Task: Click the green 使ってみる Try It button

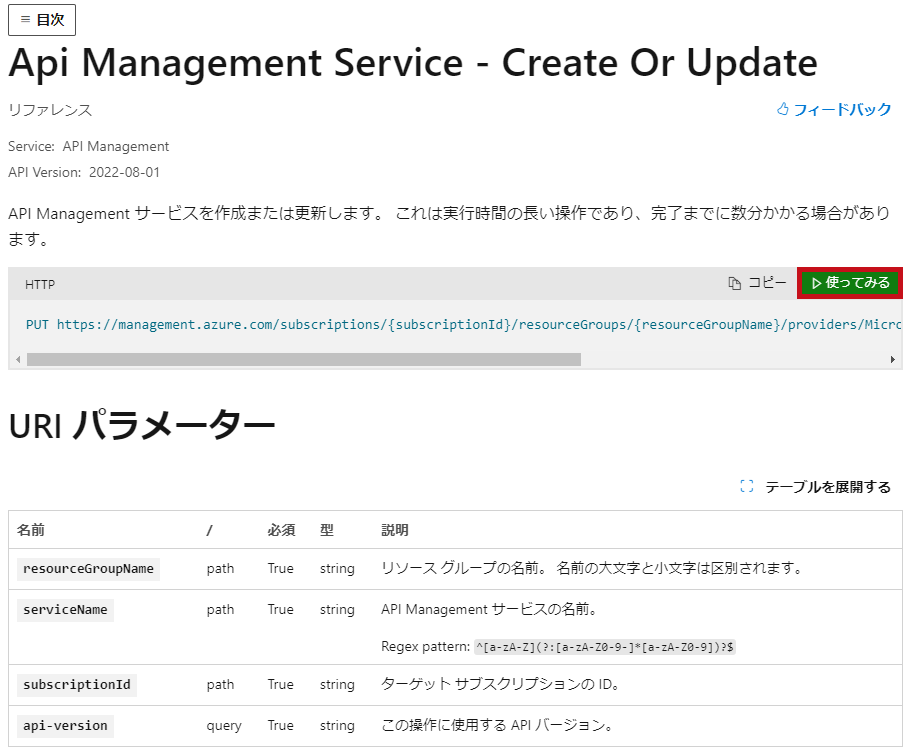Action: coord(850,283)
